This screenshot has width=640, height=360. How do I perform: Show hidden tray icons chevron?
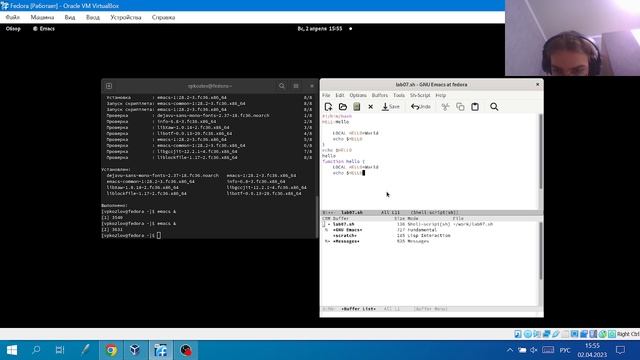(509, 350)
